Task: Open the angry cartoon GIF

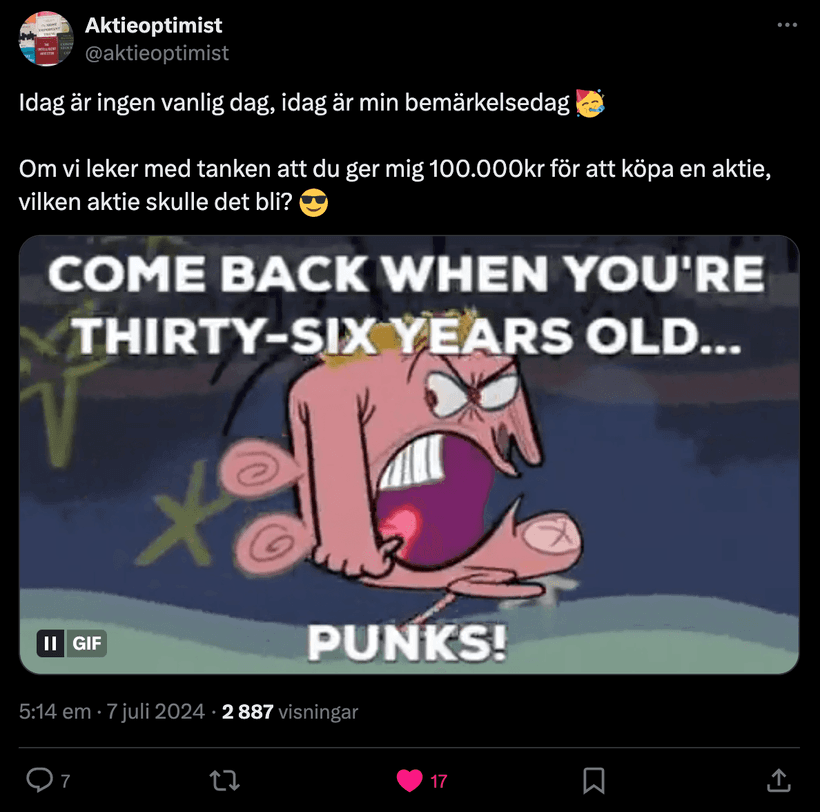Action: click(x=409, y=454)
